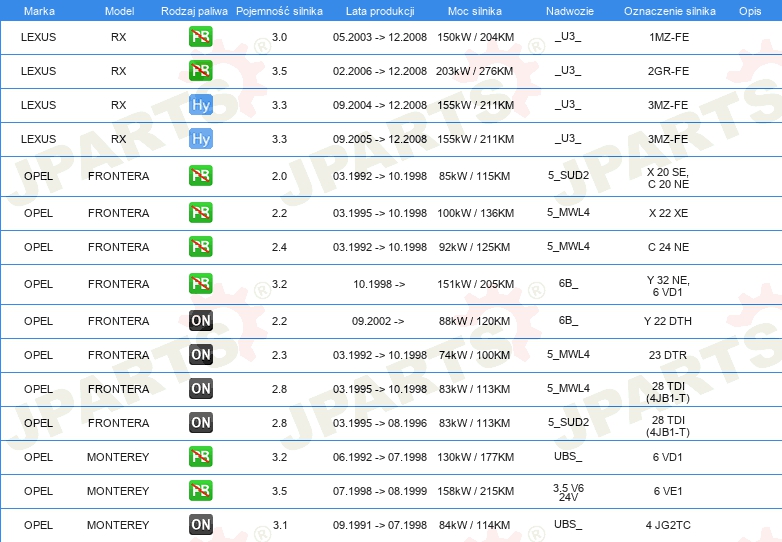Click the ON diesel icon for 23 DTR row
This screenshot has height=542, width=782.
(x=201, y=354)
